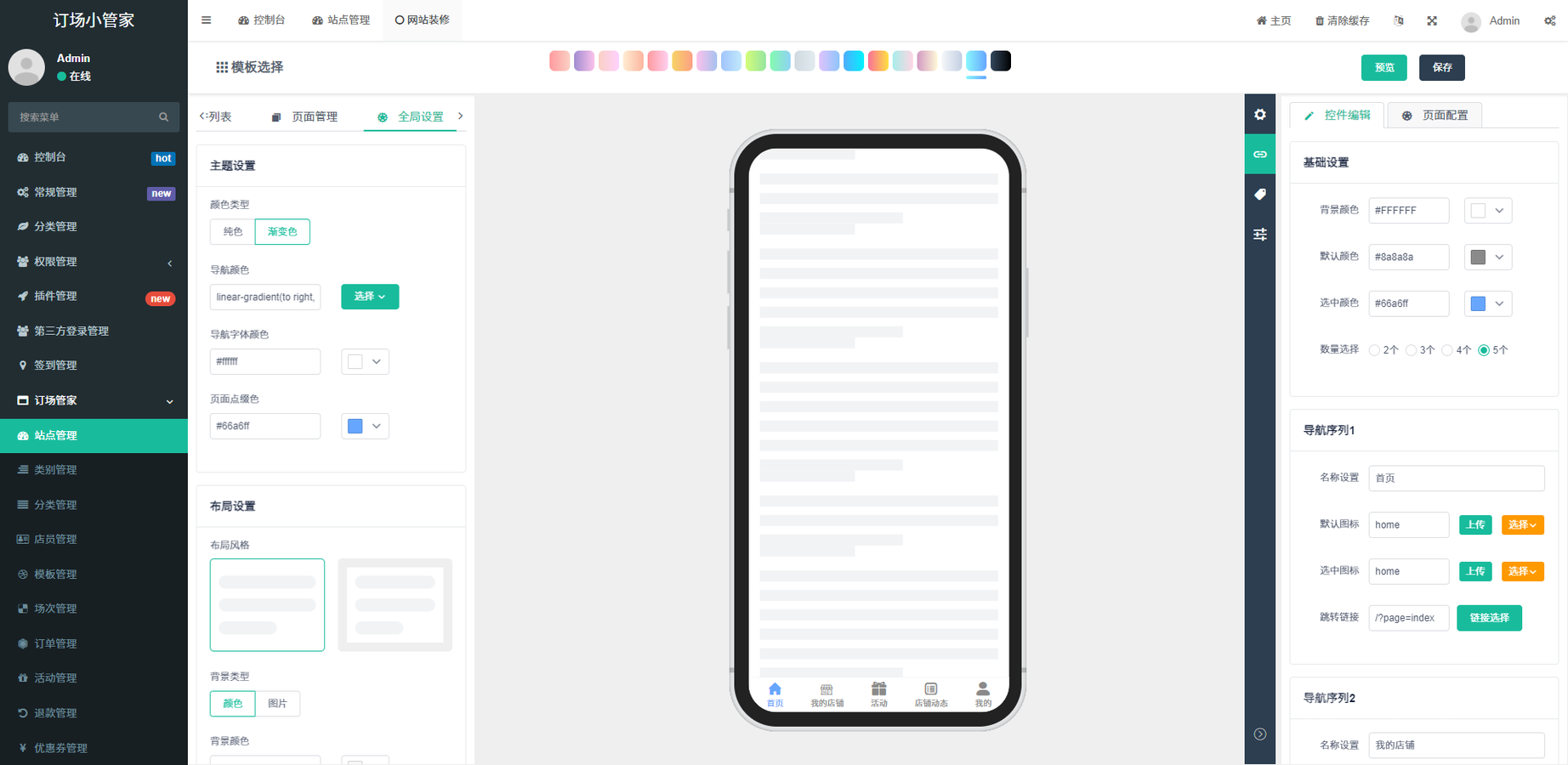Pick the black template color swatch
Screen dimensions: 1568x765
(1001, 61)
